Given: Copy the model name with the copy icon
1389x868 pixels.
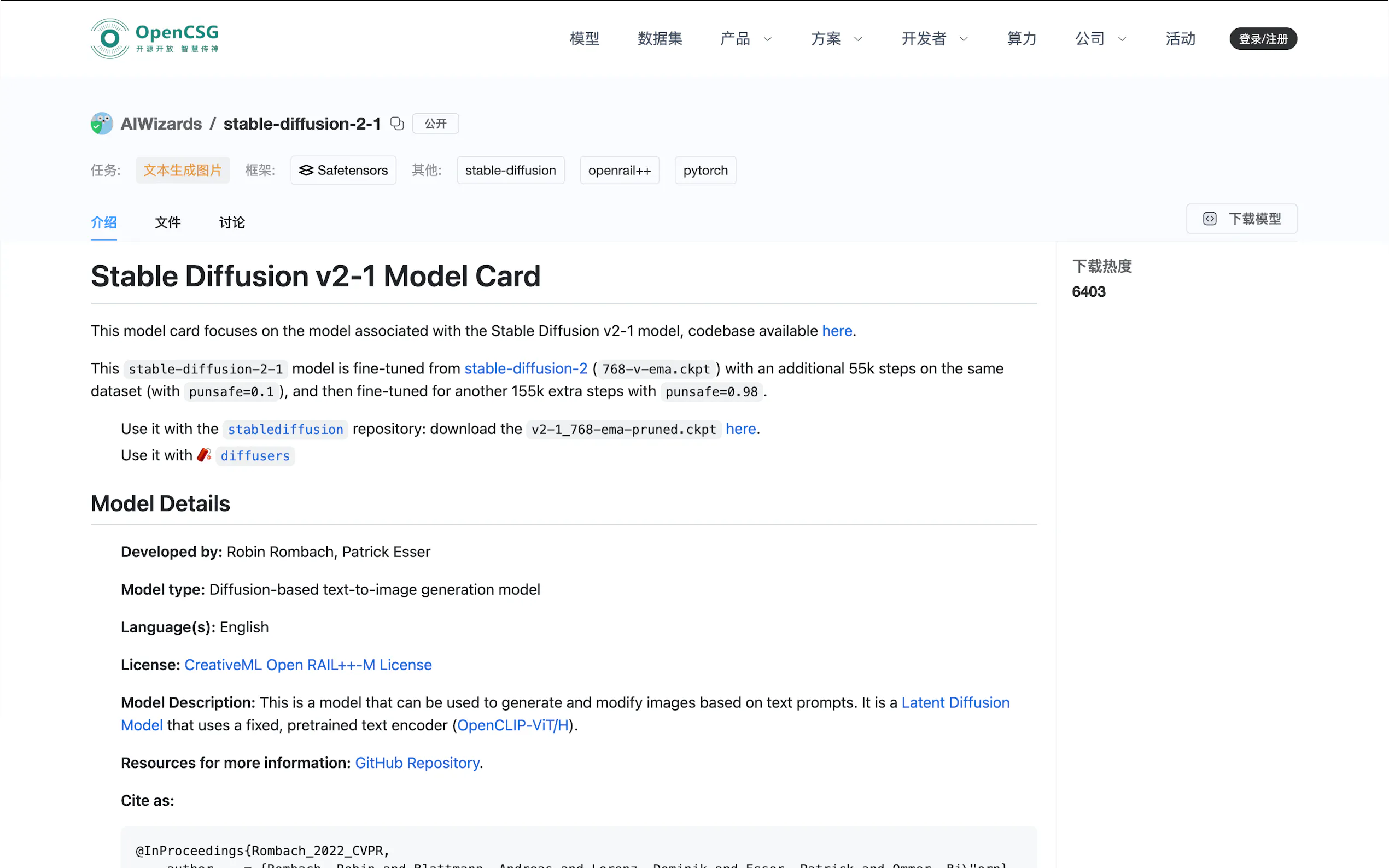Looking at the screenshot, I should click(397, 124).
